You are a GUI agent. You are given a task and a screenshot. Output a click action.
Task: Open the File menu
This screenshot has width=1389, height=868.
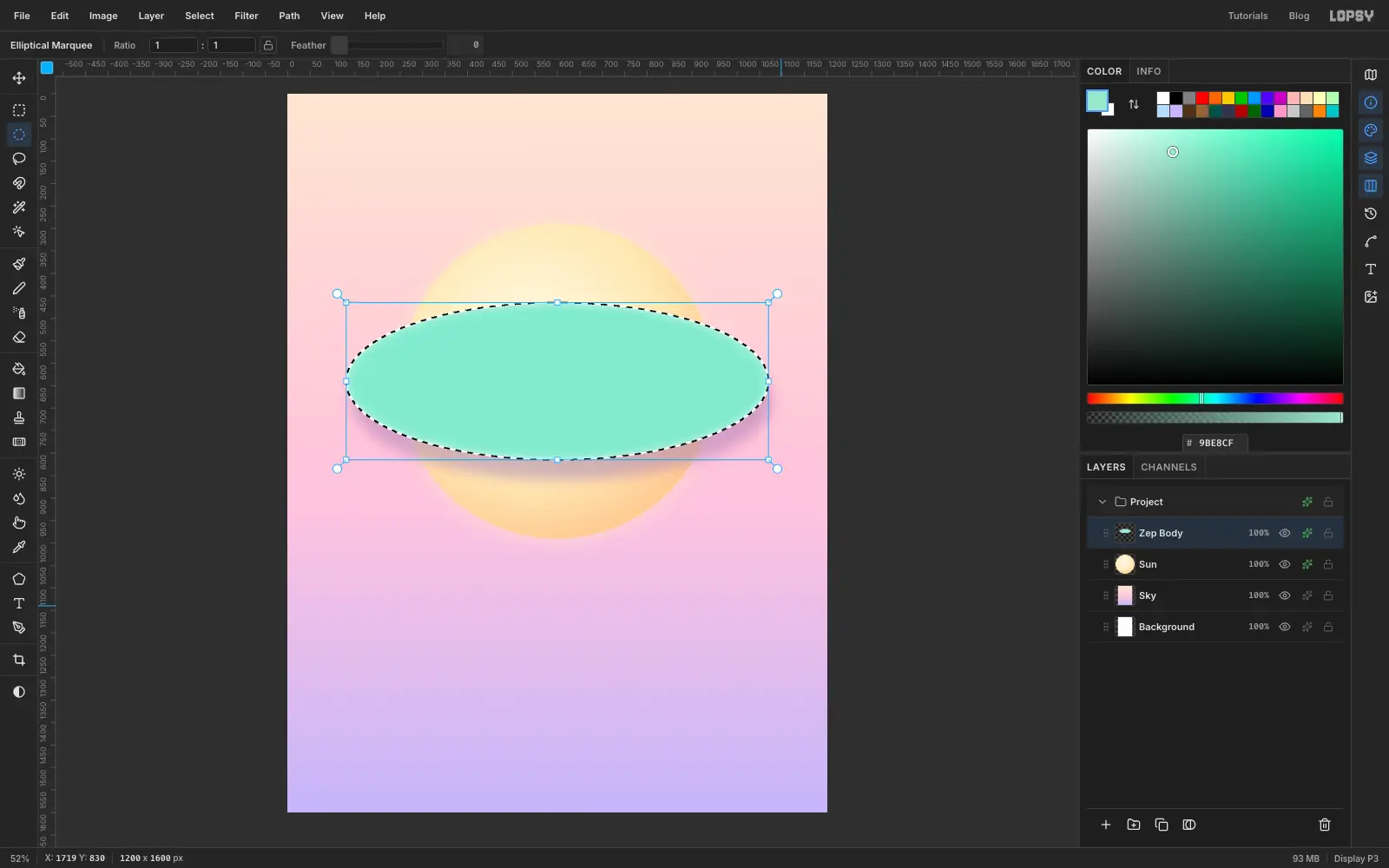pyautogui.click(x=22, y=16)
